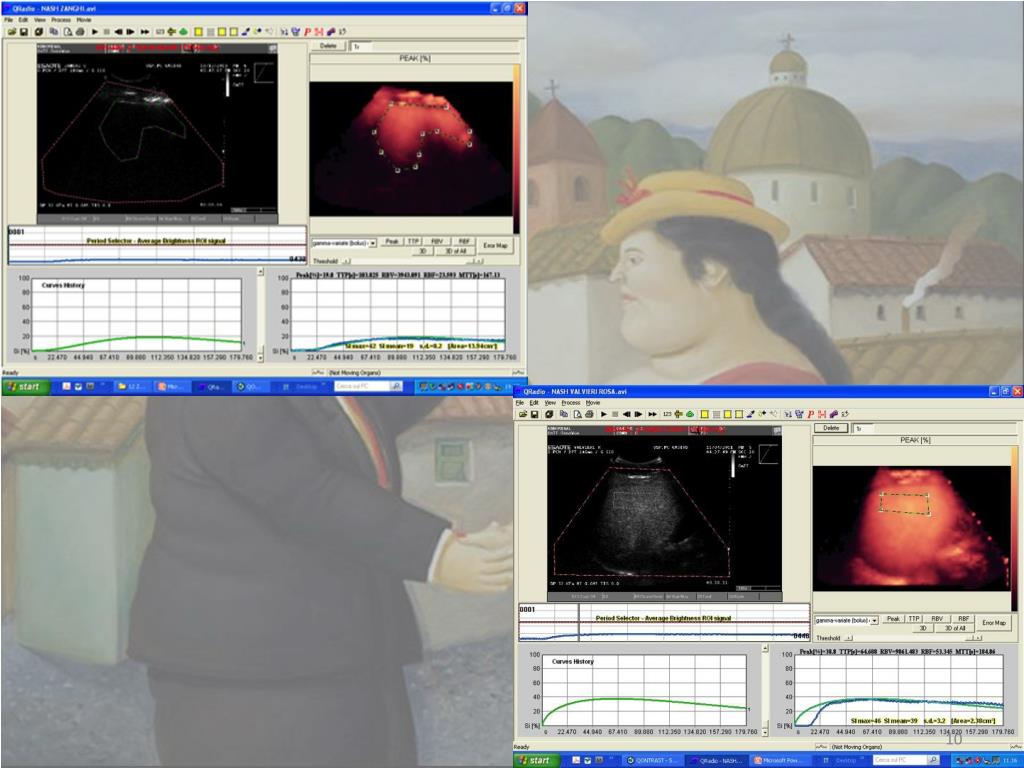Click fast-forward icon in NASH ZANGHI toolbar

145,31
